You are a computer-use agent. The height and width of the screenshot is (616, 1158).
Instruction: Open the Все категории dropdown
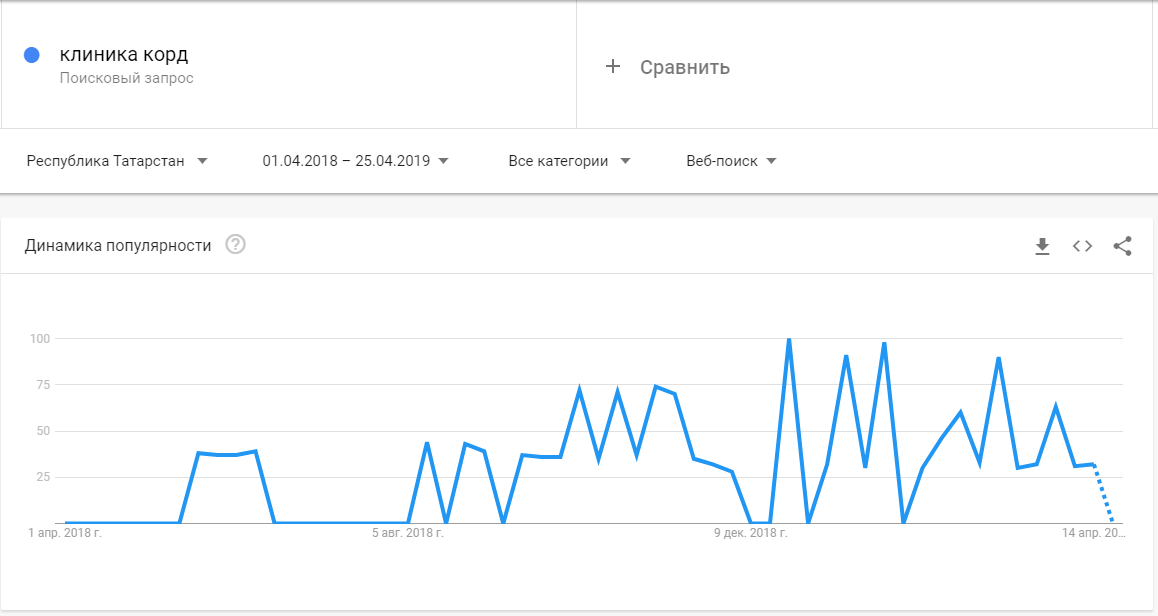point(569,161)
